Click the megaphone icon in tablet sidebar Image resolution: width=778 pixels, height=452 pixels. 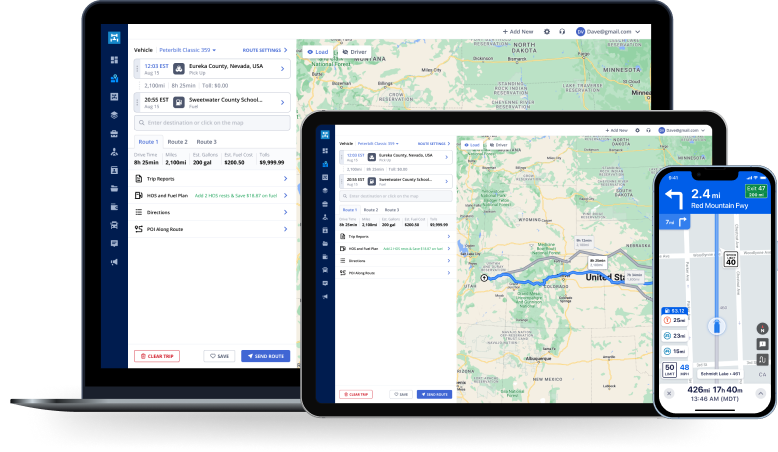(325, 297)
